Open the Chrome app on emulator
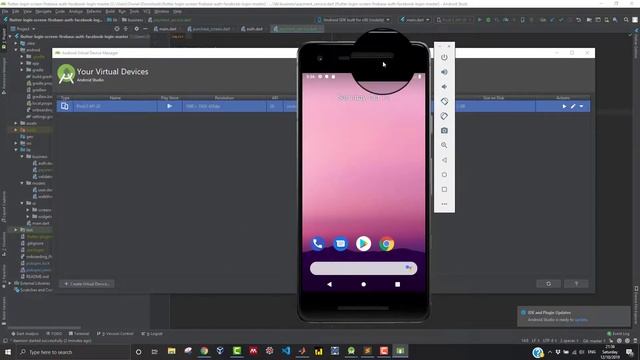Image resolution: width=640 pixels, height=360 pixels. coord(387,244)
